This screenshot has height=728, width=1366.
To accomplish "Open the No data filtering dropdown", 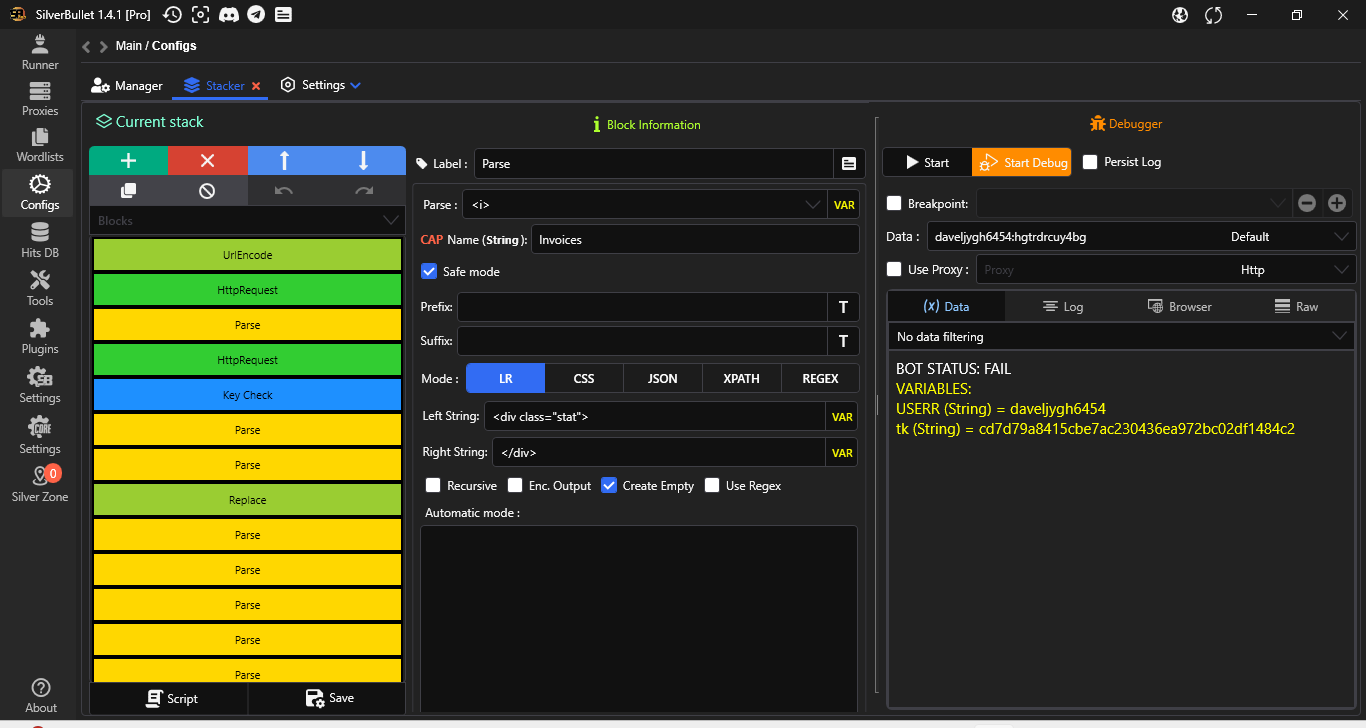I will coord(1120,337).
